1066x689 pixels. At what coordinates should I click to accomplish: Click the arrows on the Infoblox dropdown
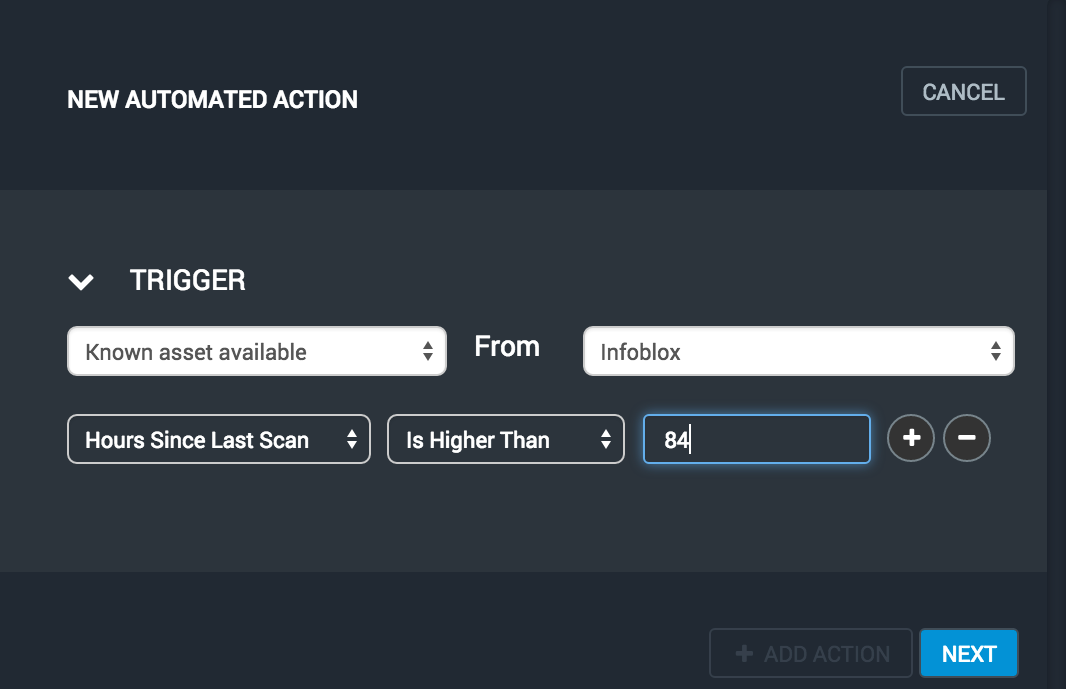click(x=996, y=352)
